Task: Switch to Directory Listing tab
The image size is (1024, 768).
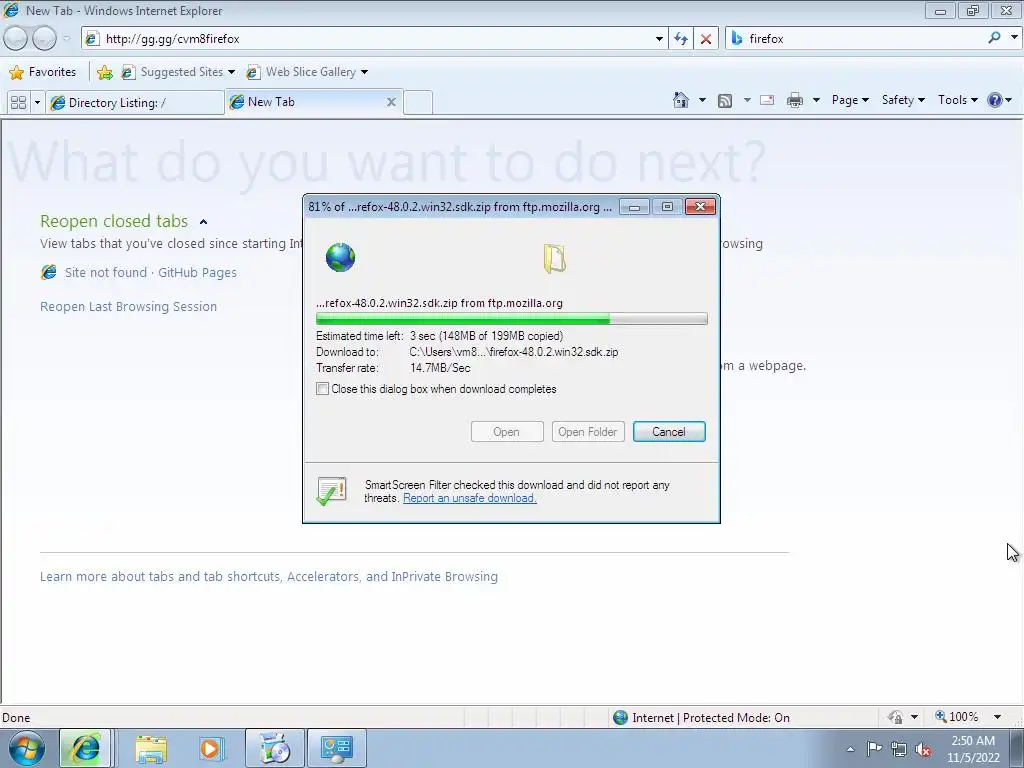Action: point(135,103)
